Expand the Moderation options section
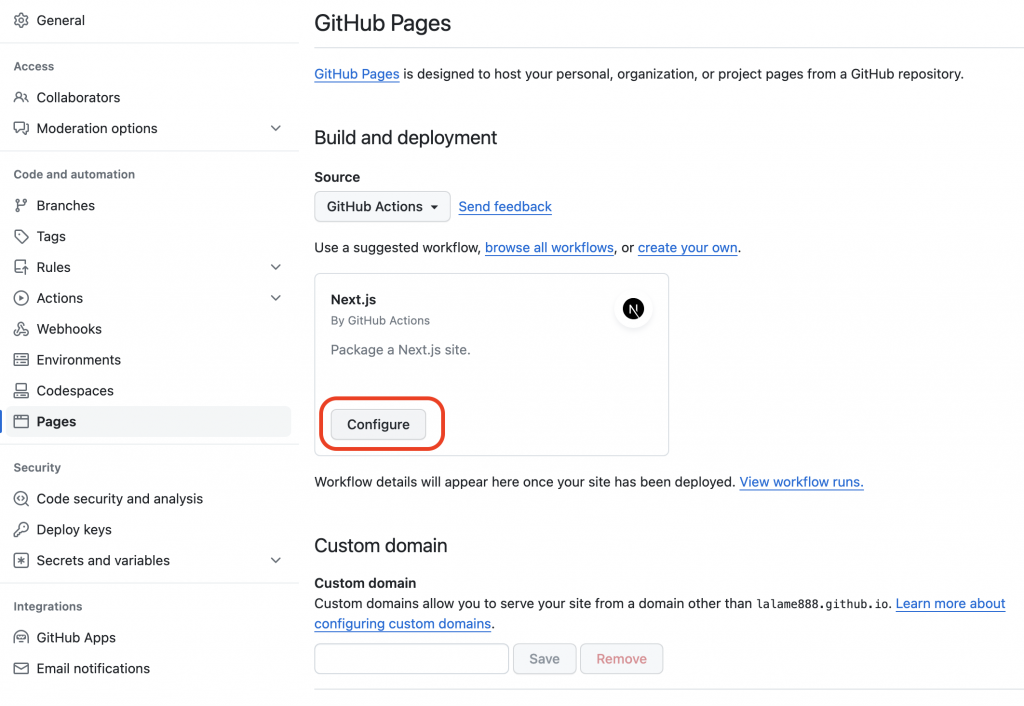The width and height of the screenshot is (1024, 706). [276, 128]
